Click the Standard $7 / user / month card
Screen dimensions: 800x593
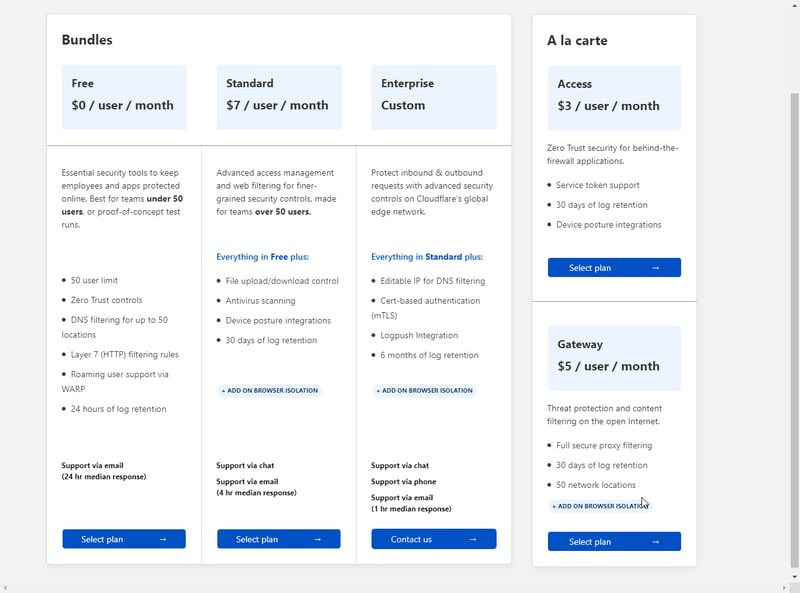click(x=279, y=97)
